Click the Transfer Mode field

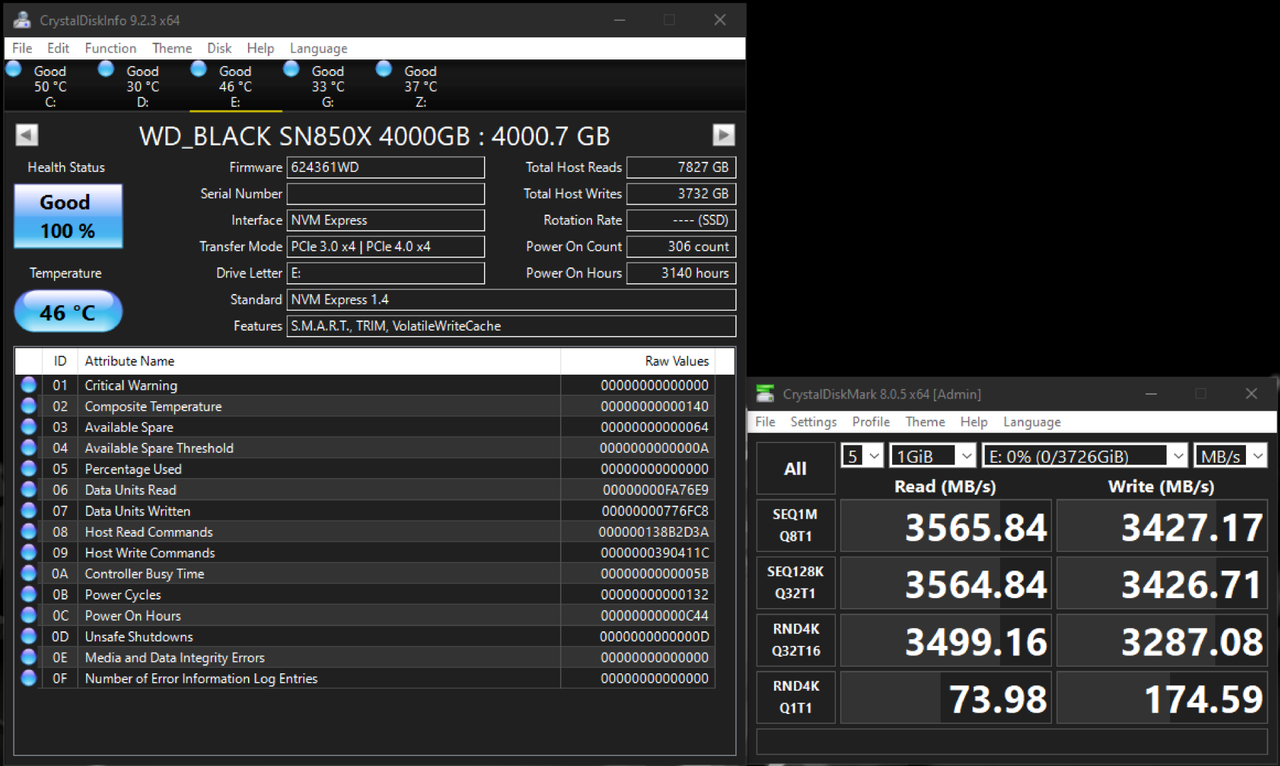tap(386, 246)
